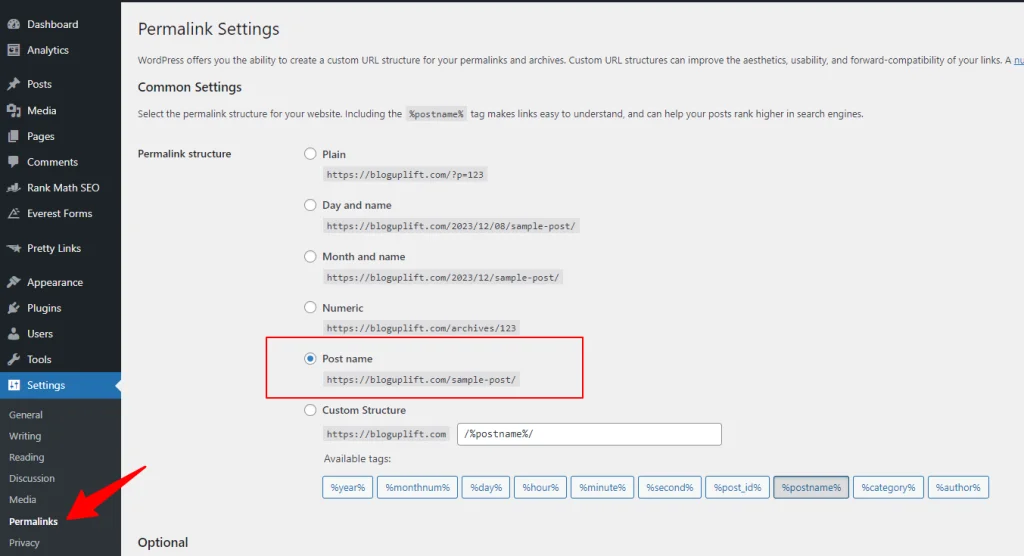
Task: Click the %category% tag button
Action: point(888,487)
